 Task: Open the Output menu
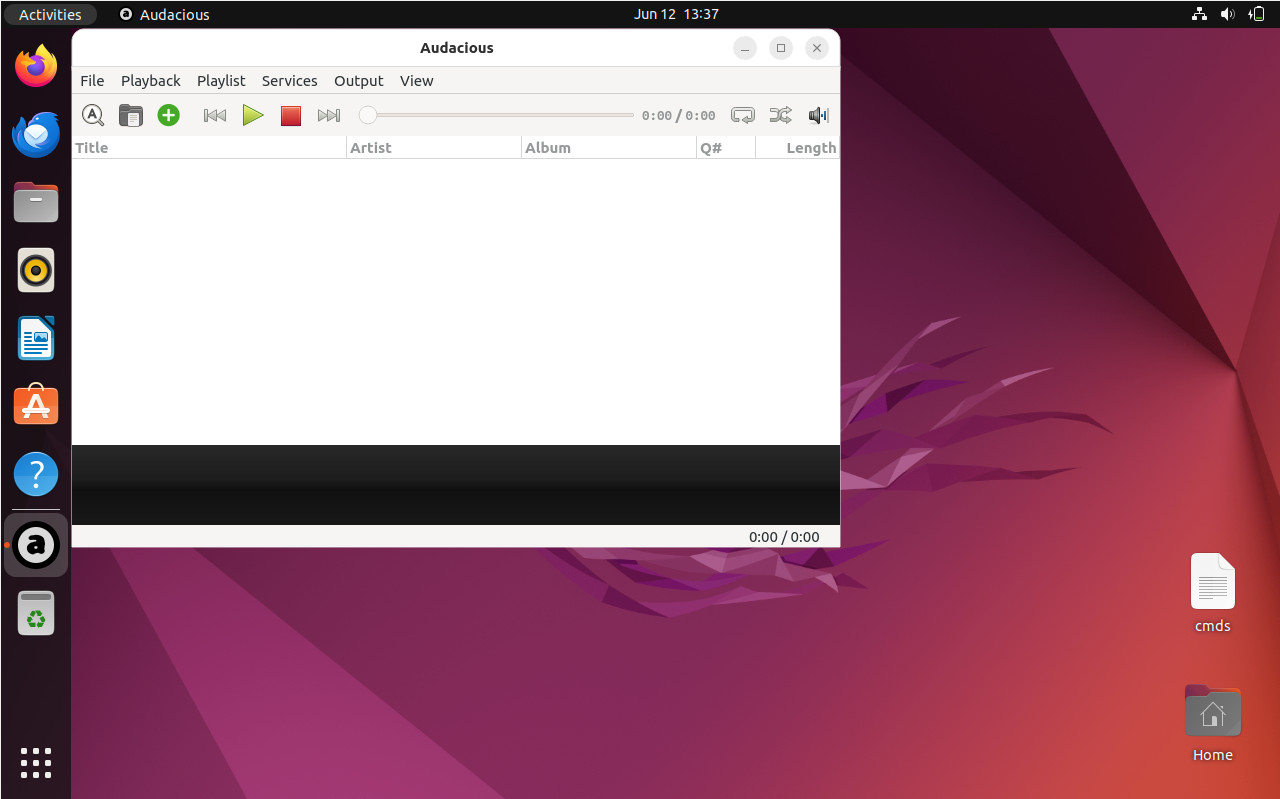point(359,81)
